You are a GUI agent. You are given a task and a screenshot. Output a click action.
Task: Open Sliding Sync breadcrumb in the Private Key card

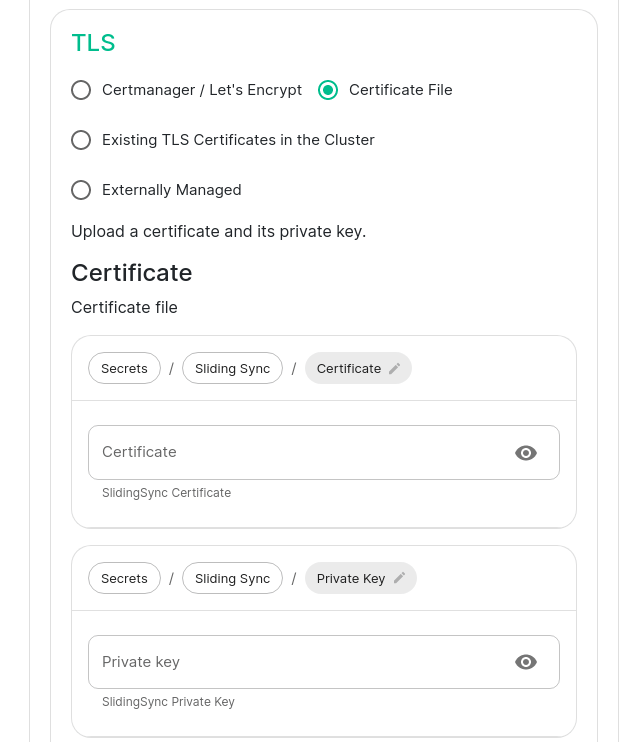[232, 579]
